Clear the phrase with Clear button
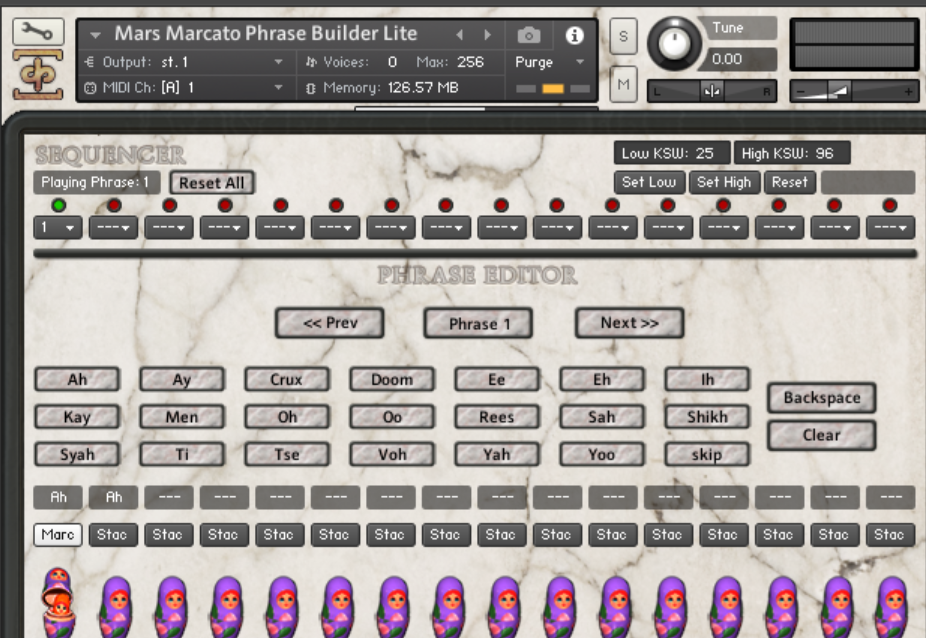 tap(821, 435)
